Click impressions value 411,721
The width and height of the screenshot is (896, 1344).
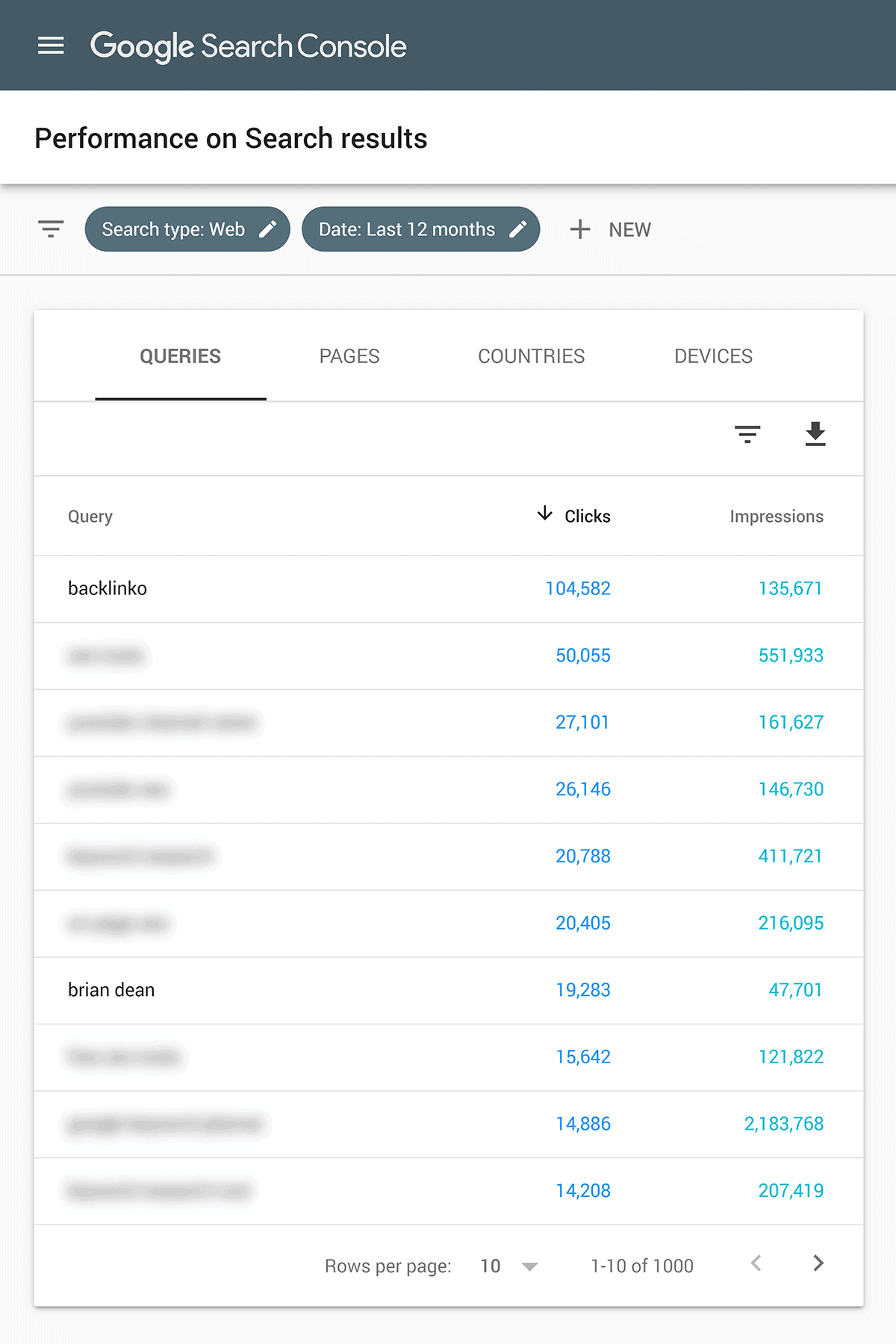pyautogui.click(x=791, y=856)
